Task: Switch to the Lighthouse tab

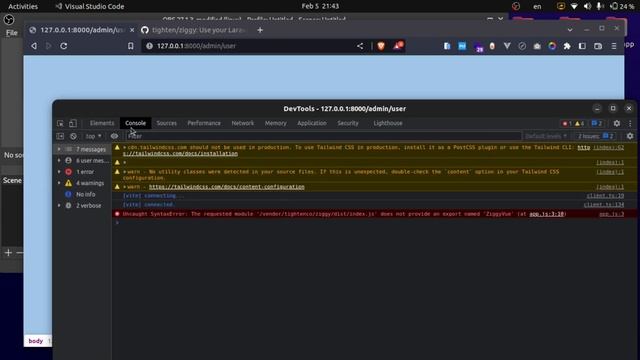Action: tap(388, 123)
